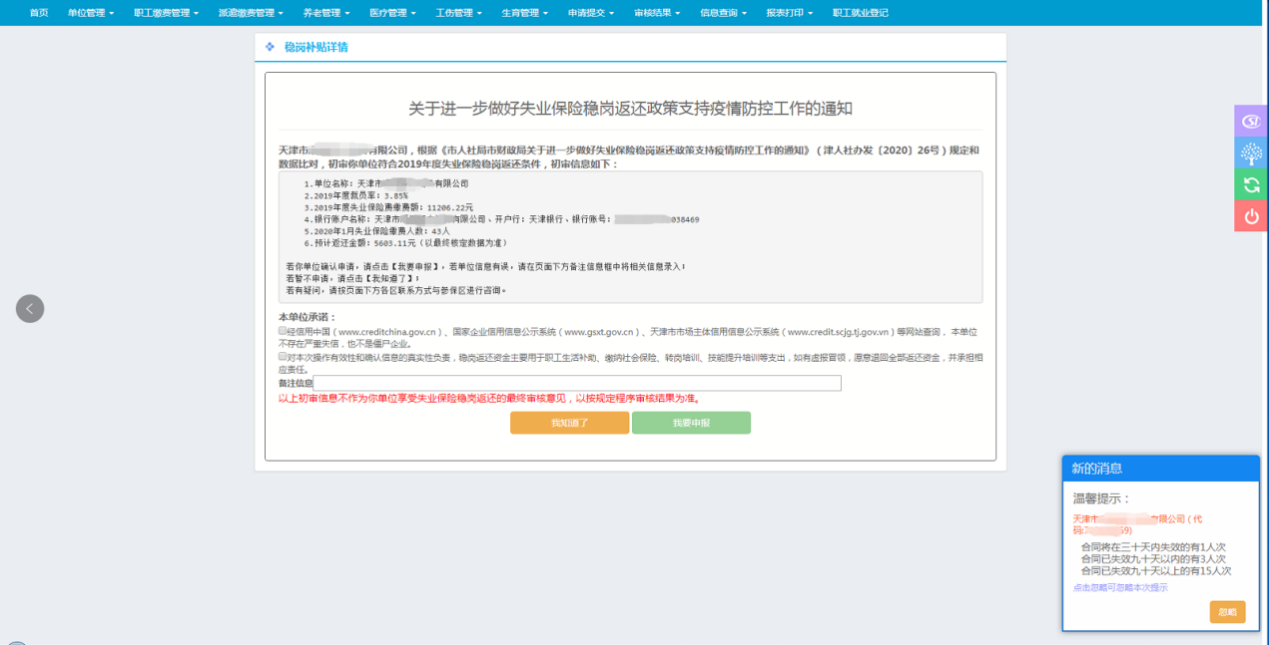
Task: Go to 首页 in the navigation bar
Action: 39,13
